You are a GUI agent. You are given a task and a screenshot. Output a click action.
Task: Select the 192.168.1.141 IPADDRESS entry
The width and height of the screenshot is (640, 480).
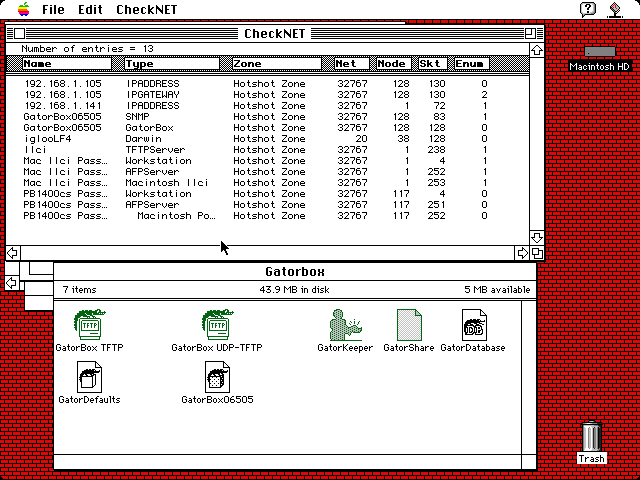pos(255,106)
